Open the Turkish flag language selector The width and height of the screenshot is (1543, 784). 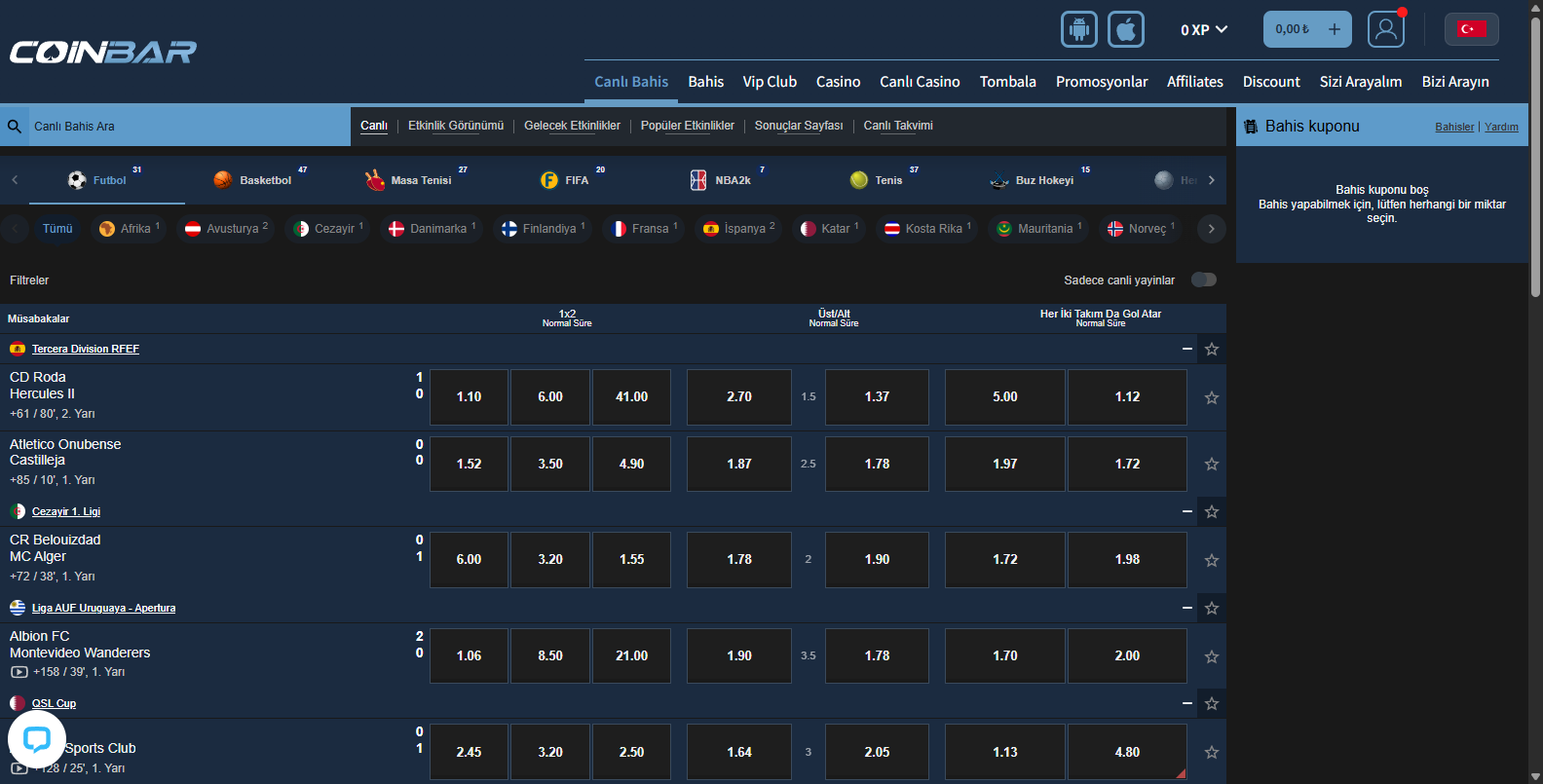(1471, 29)
